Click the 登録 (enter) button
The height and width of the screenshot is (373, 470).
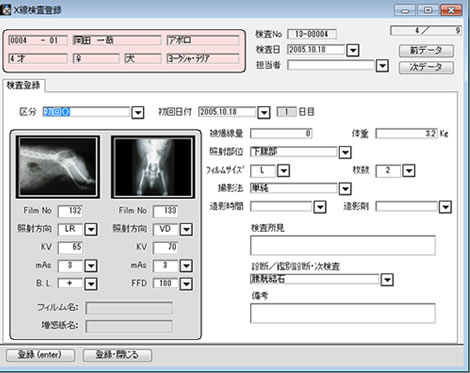pos(40,355)
